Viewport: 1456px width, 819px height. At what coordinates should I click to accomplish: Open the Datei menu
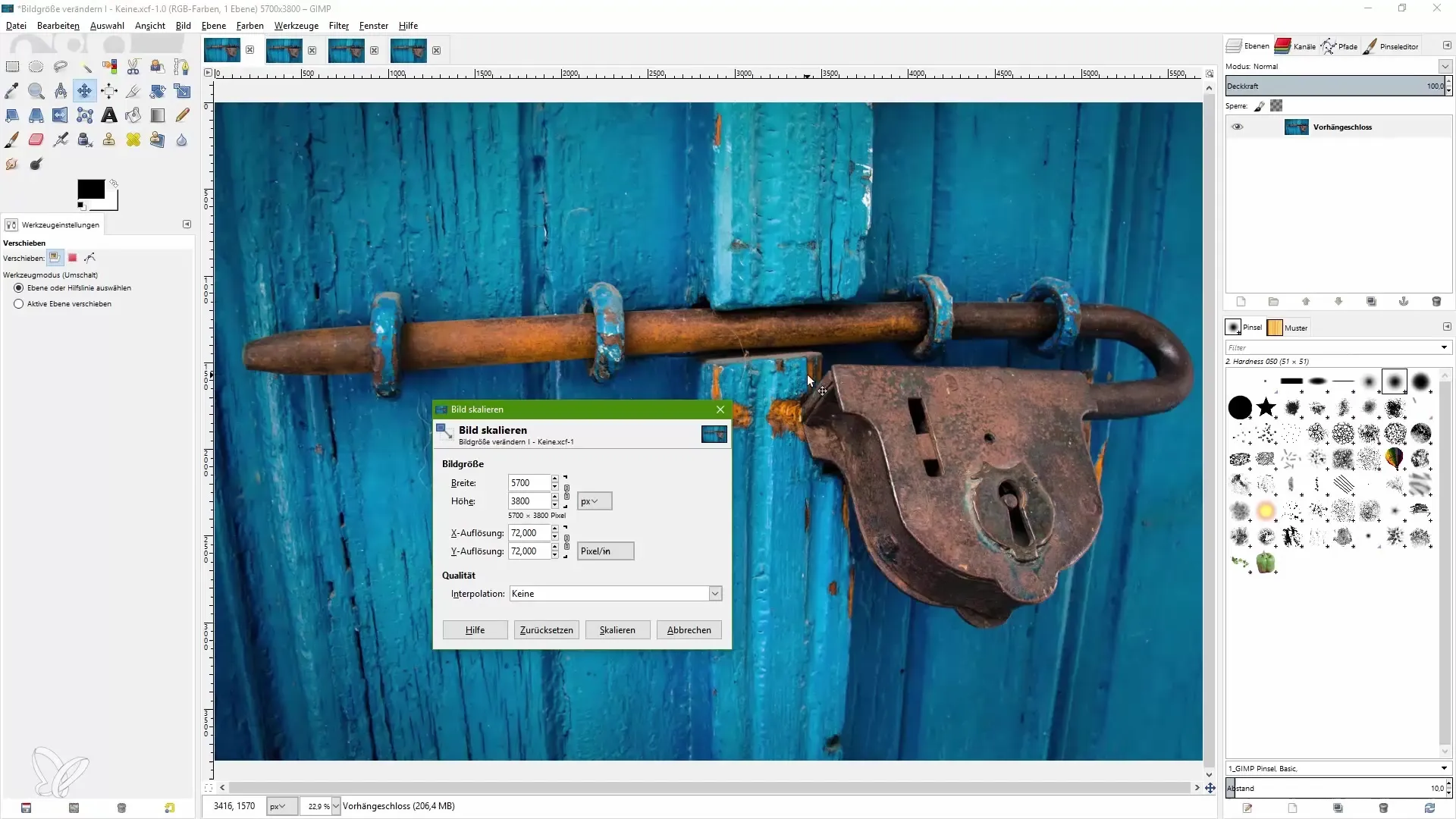pyautogui.click(x=16, y=26)
